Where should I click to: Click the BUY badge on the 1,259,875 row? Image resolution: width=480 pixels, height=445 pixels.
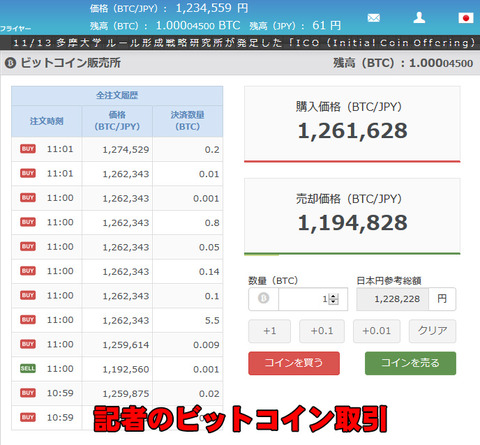[28, 393]
